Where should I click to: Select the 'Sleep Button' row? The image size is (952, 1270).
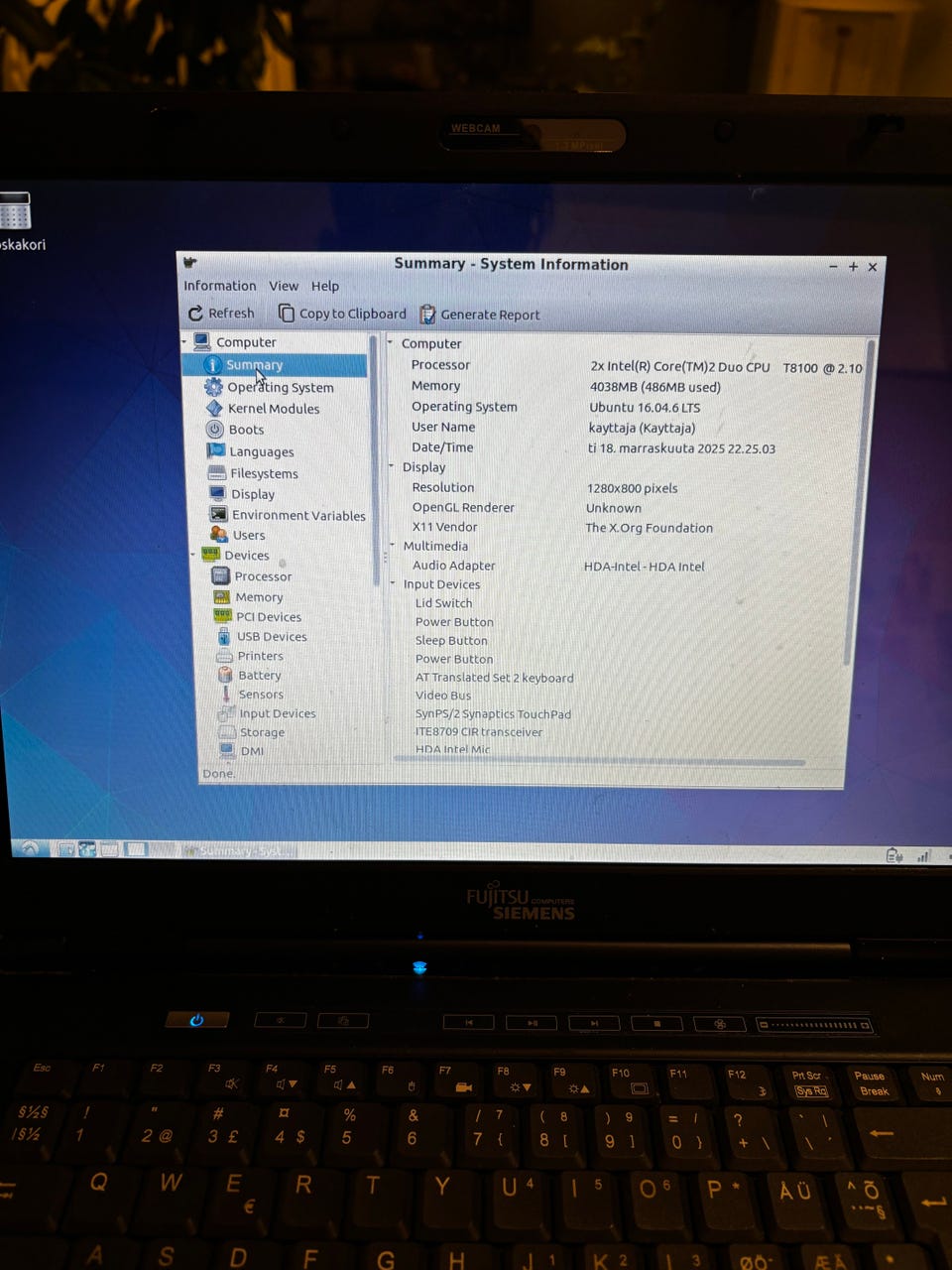tap(451, 640)
